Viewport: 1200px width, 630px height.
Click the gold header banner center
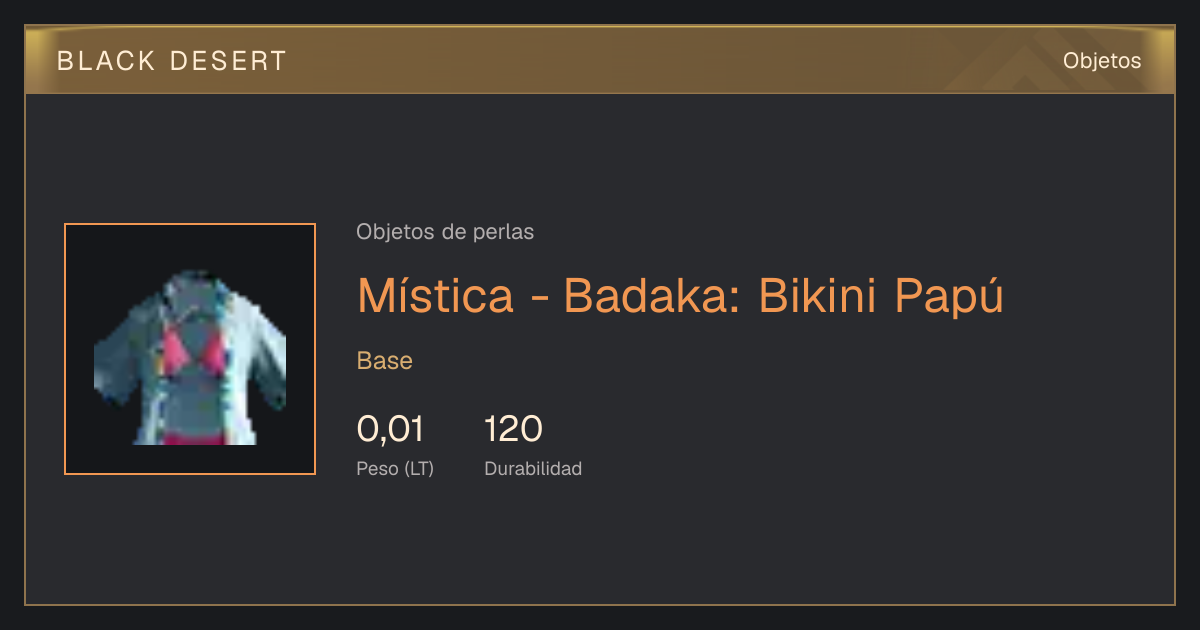pyautogui.click(x=600, y=60)
